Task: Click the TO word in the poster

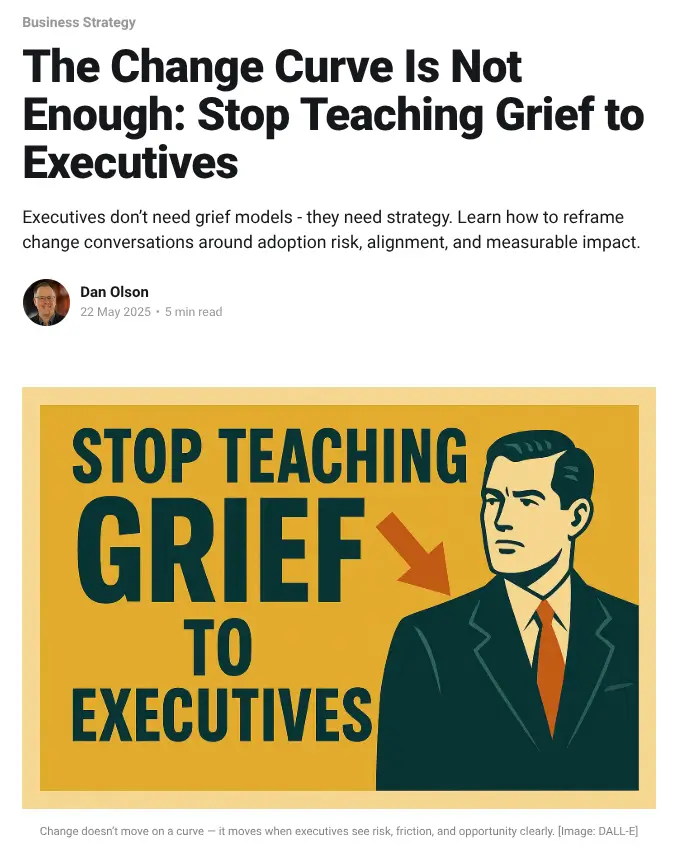Action: (218, 647)
